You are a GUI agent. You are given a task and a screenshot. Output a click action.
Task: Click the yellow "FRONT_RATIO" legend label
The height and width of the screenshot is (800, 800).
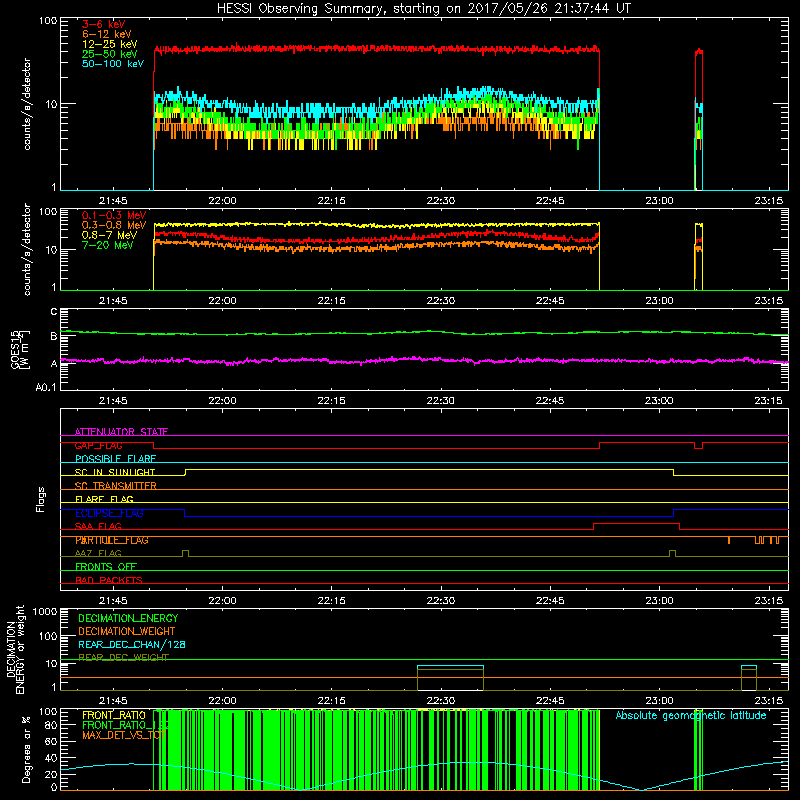(114, 715)
